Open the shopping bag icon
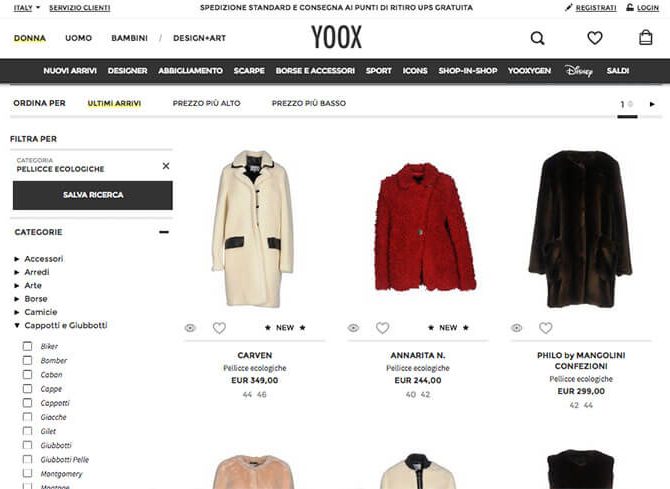670x489 pixels. point(645,38)
